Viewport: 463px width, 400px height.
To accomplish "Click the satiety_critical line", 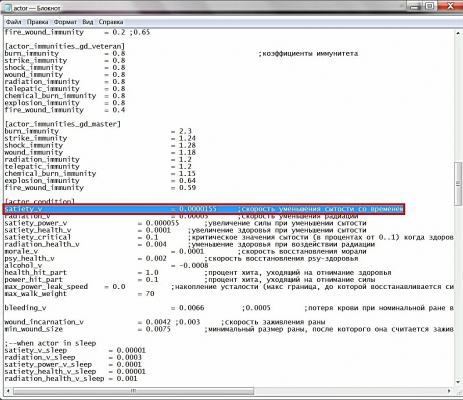I will (x=229, y=237).
